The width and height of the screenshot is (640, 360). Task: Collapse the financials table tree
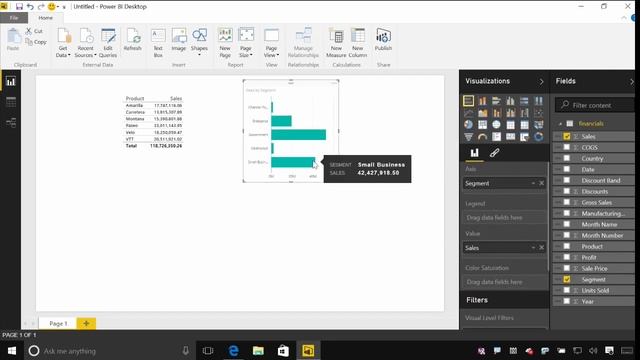click(x=560, y=124)
